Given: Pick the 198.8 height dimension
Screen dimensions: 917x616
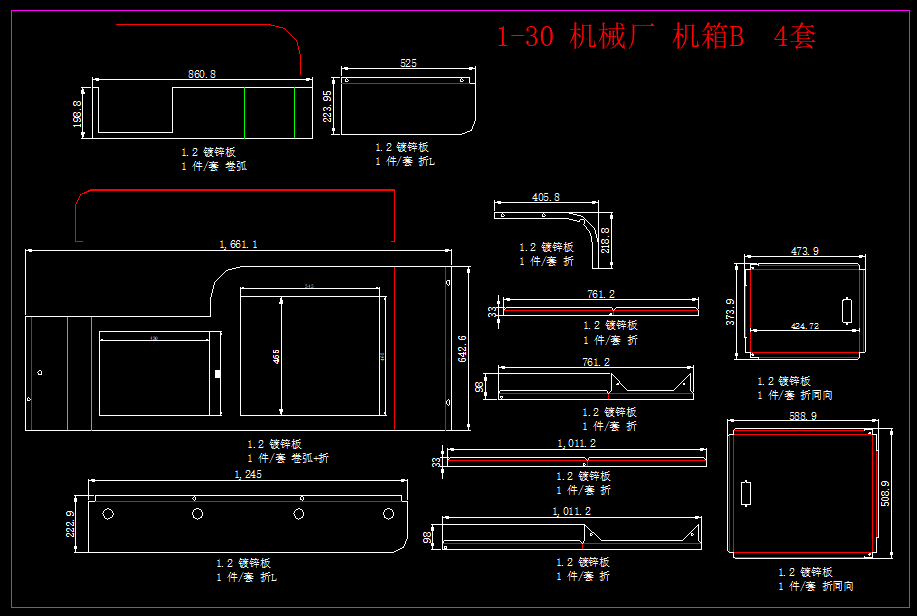Looking at the screenshot, I should click(x=78, y=112).
